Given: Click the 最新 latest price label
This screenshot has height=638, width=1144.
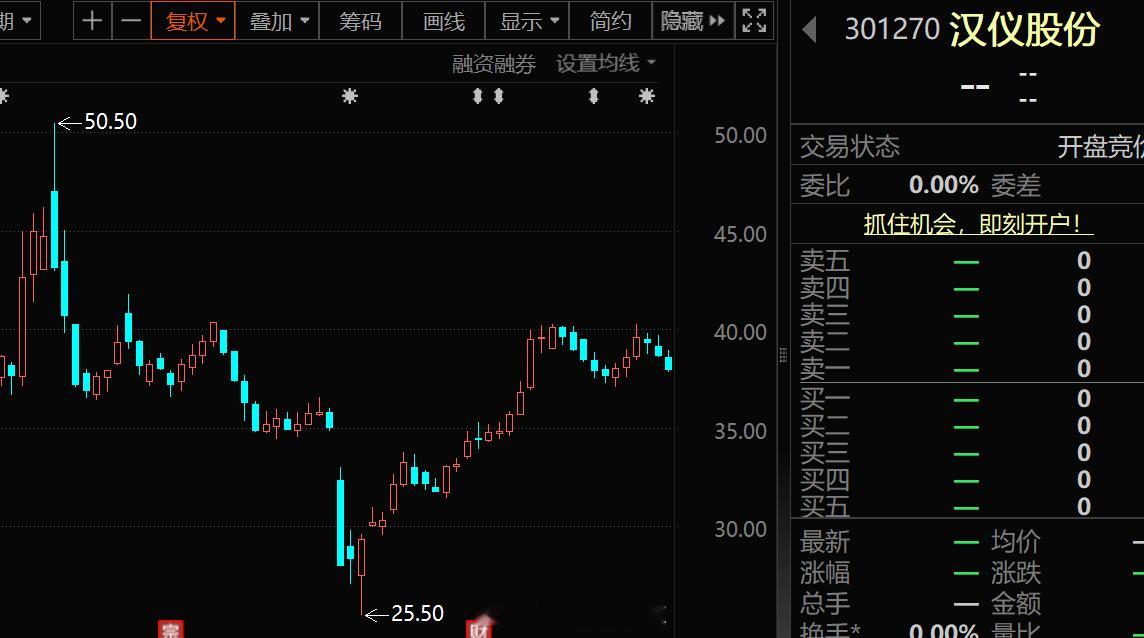Looking at the screenshot, I should pyautogui.click(x=824, y=542).
